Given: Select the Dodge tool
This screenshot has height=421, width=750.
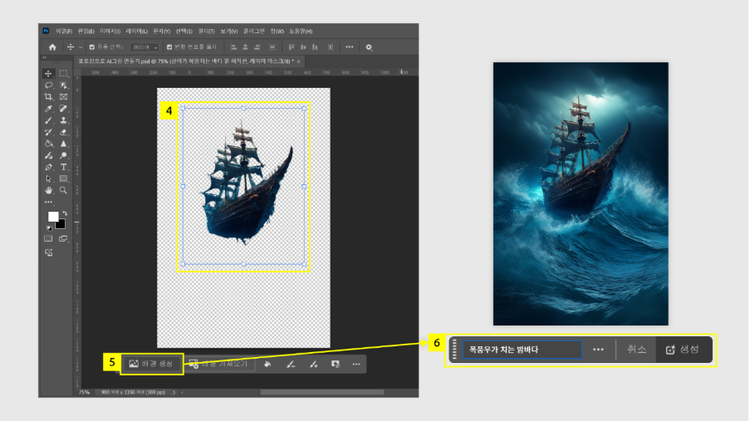Looking at the screenshot, I should click(x=63, y=155).
